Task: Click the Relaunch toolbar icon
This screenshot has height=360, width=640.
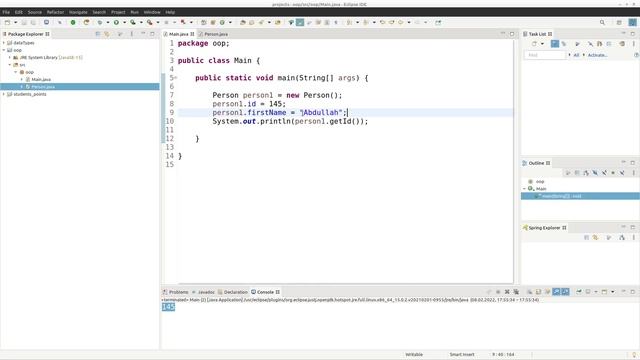Action: [x=86, y=22]
